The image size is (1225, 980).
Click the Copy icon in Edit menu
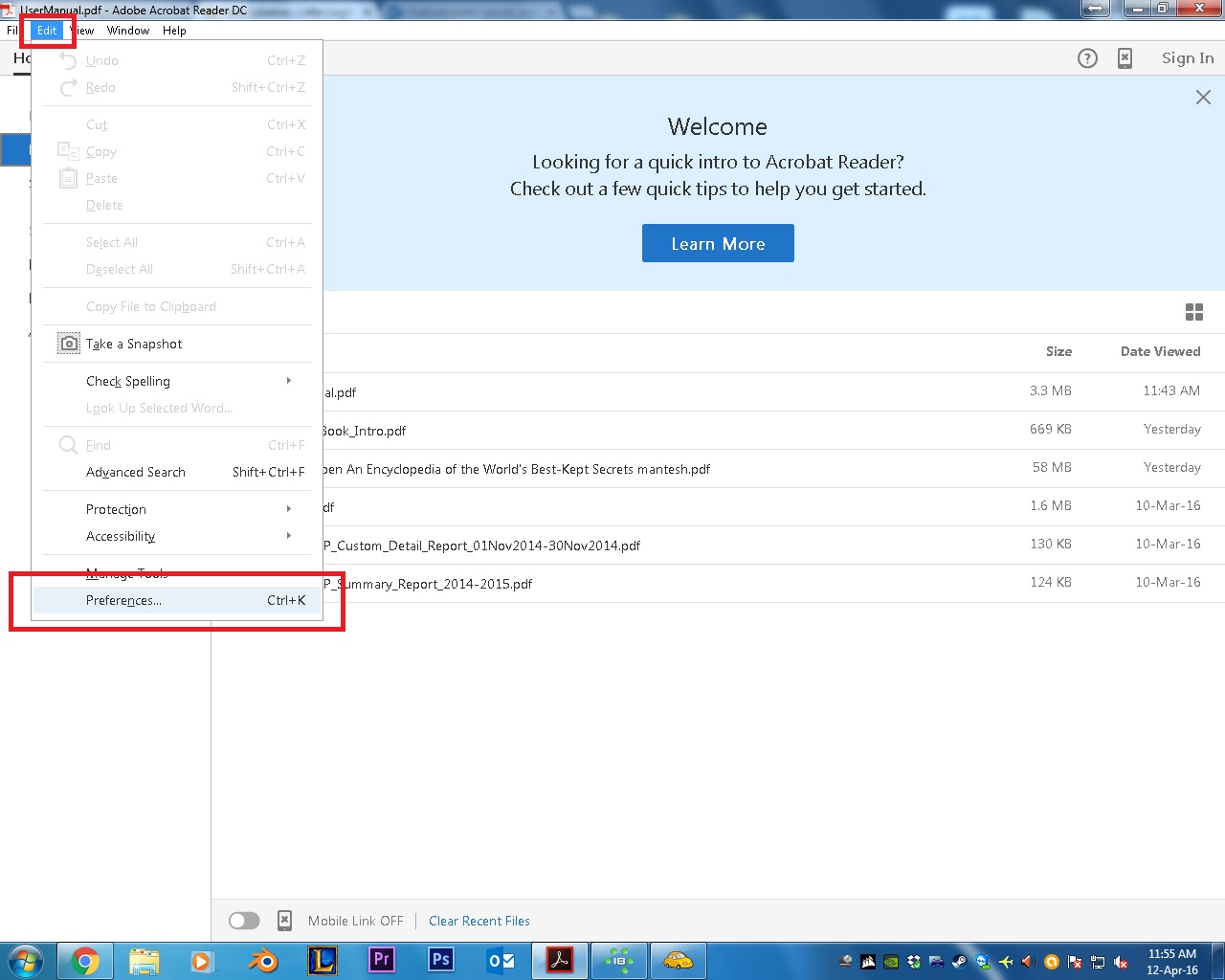(x=68, y=151)
